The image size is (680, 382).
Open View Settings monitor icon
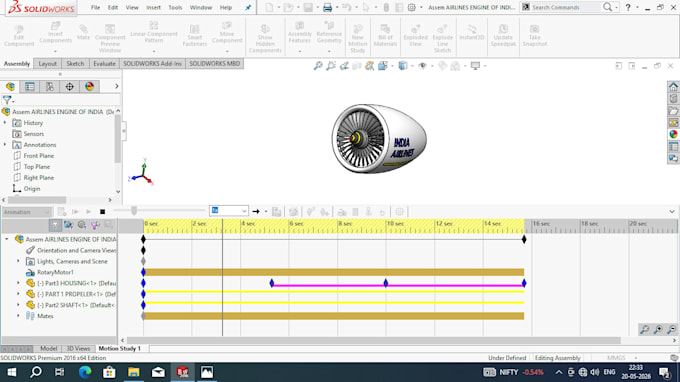tap(475, 65)
